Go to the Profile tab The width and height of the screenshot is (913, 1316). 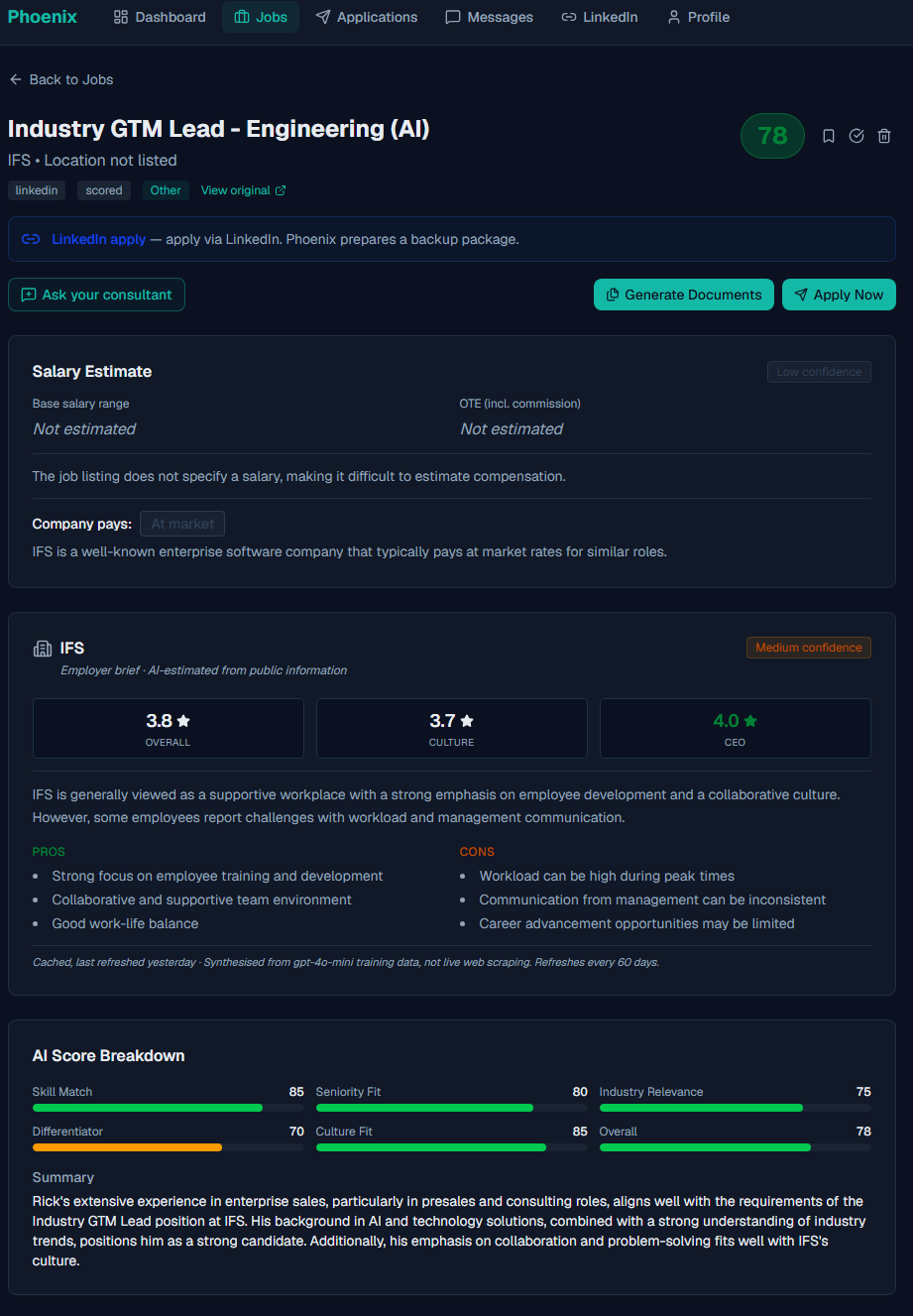pyautogui.click(x=699, y=17)
